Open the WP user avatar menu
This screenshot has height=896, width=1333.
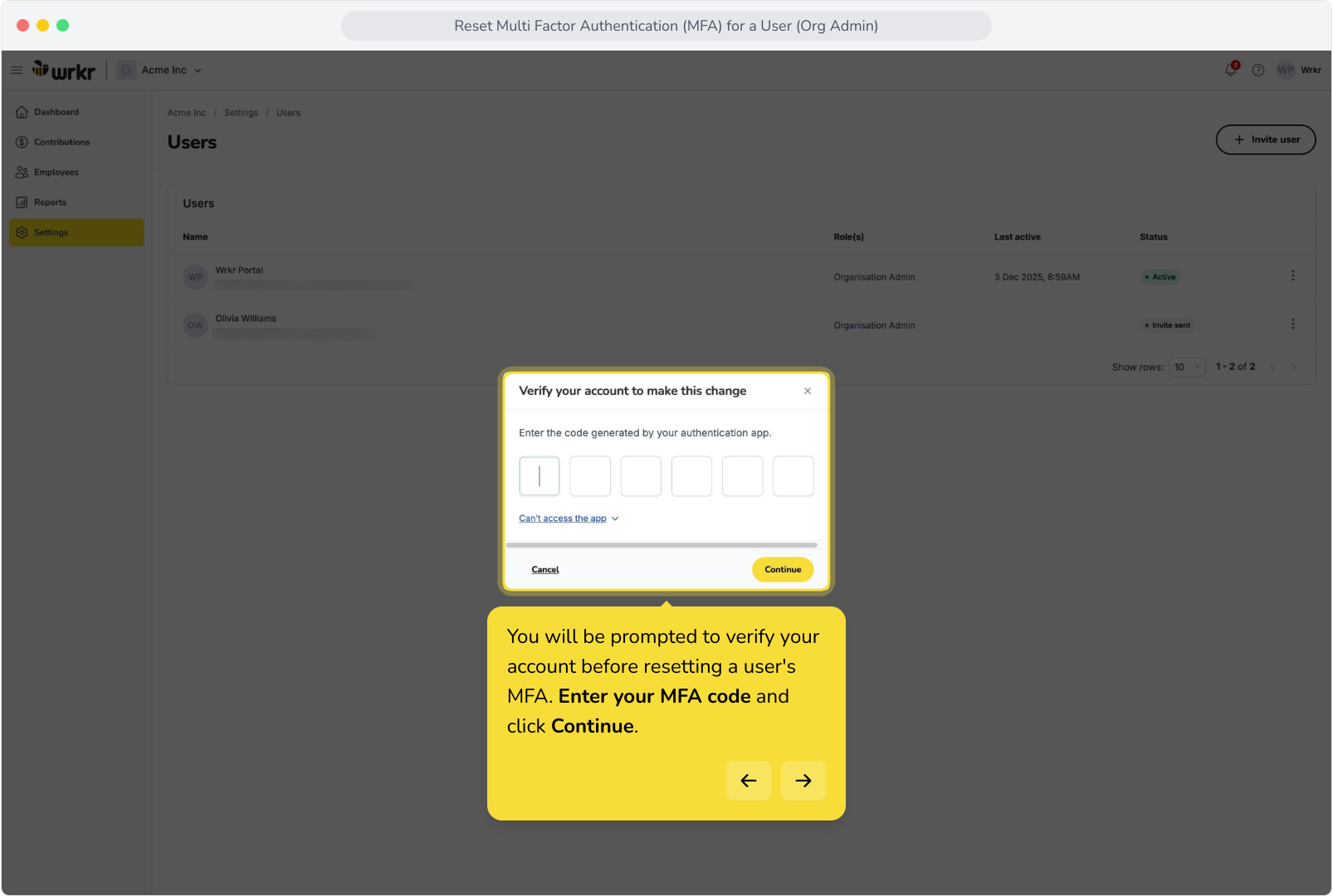[x=1286, y=71]
